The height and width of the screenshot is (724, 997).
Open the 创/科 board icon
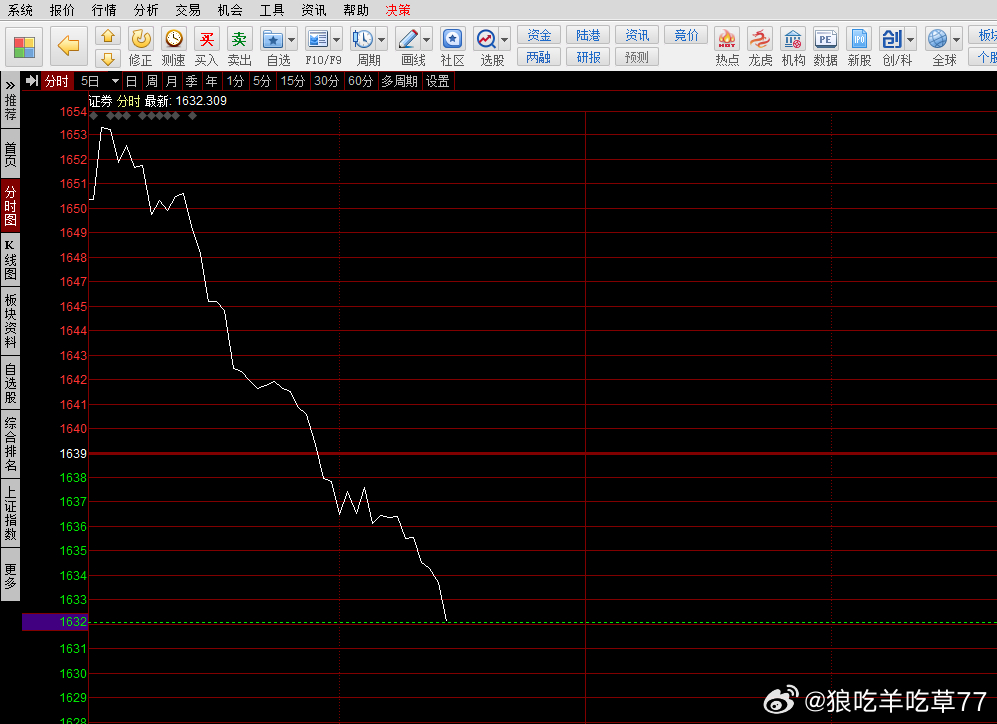[892, 39]
